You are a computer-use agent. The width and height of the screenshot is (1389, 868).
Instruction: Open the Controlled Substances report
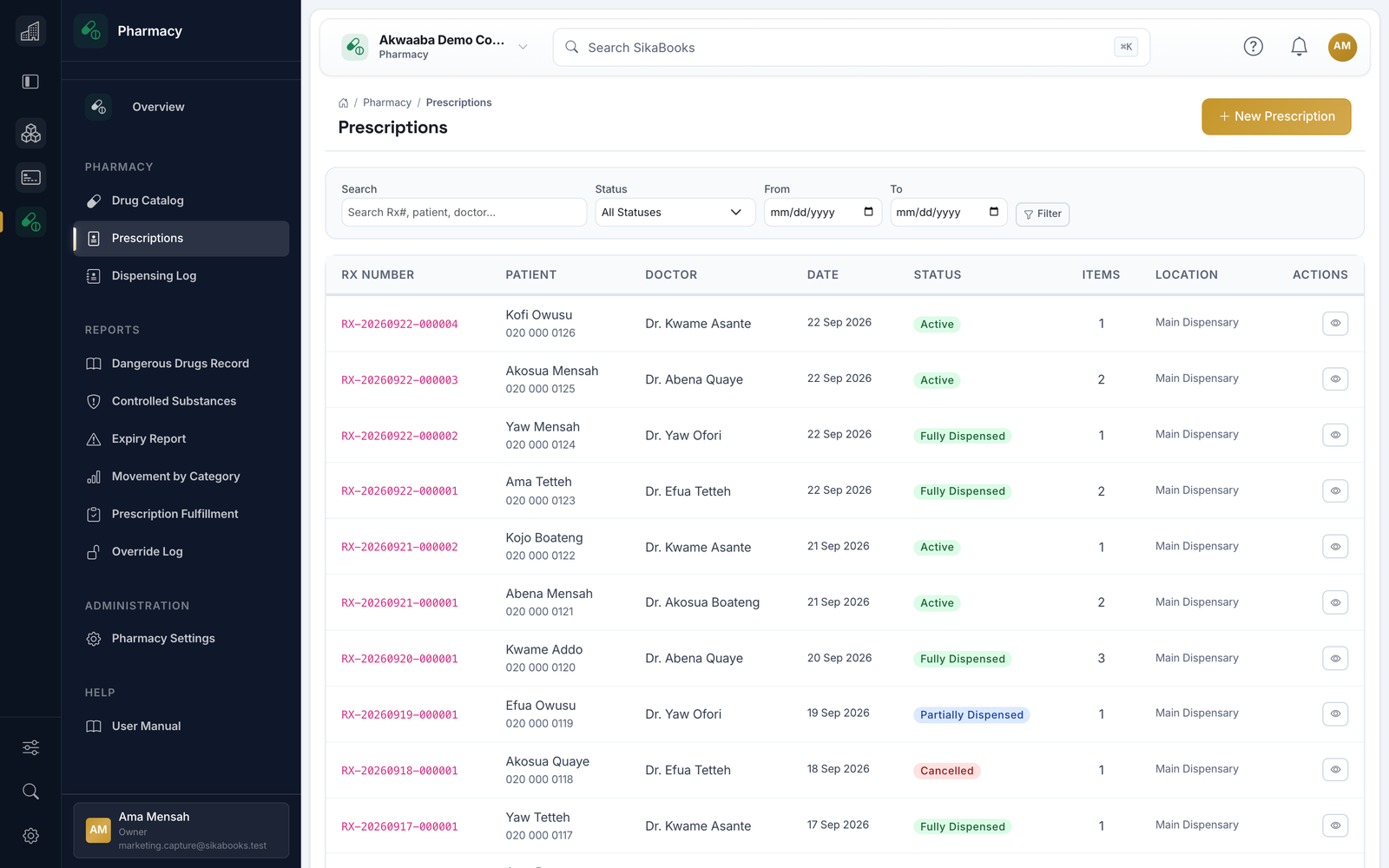[x=181, y=401]
